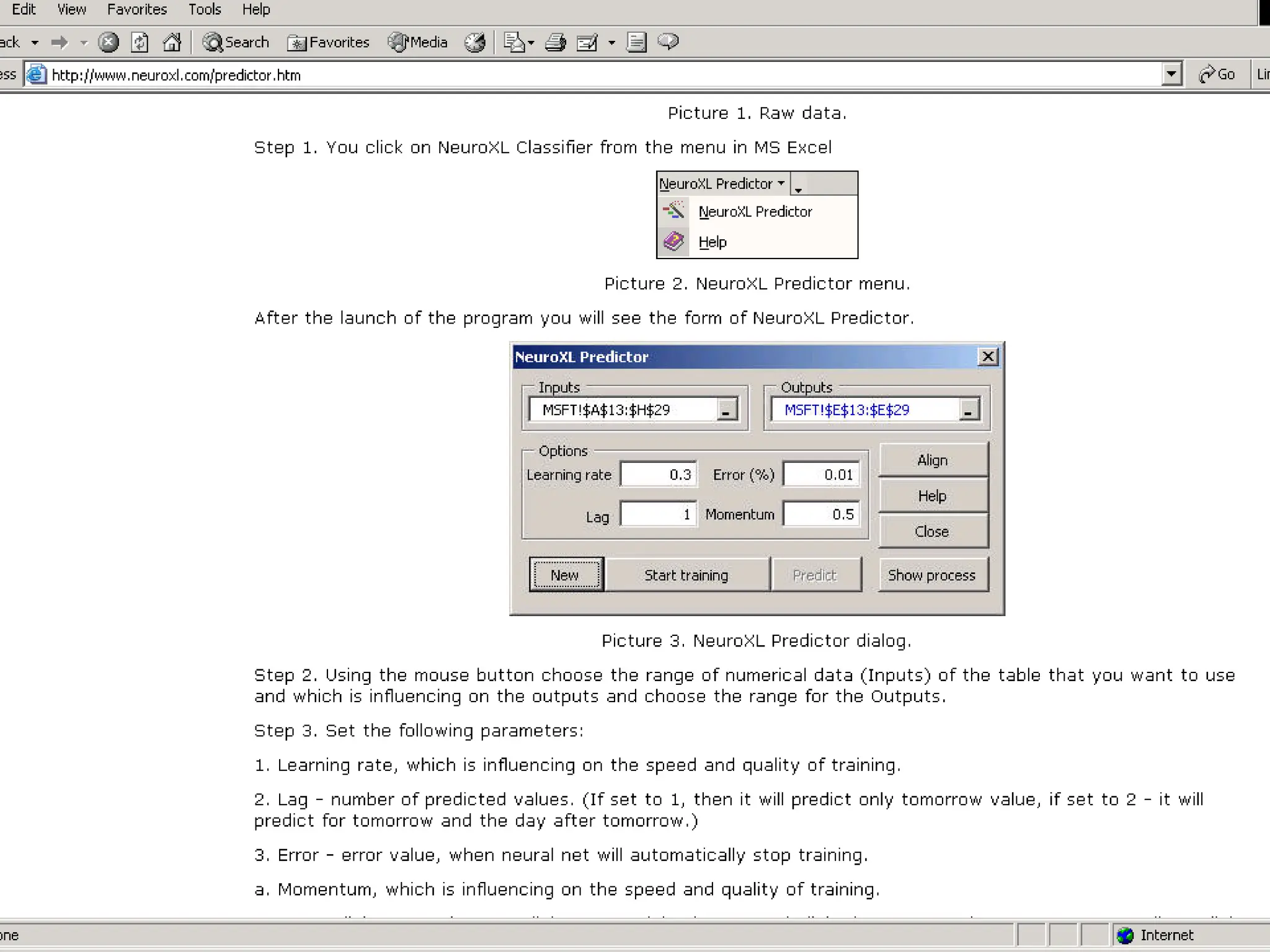Open the History toolbar icon
Viewport: 1270px width, 952px height.
(x=476, y=42)
